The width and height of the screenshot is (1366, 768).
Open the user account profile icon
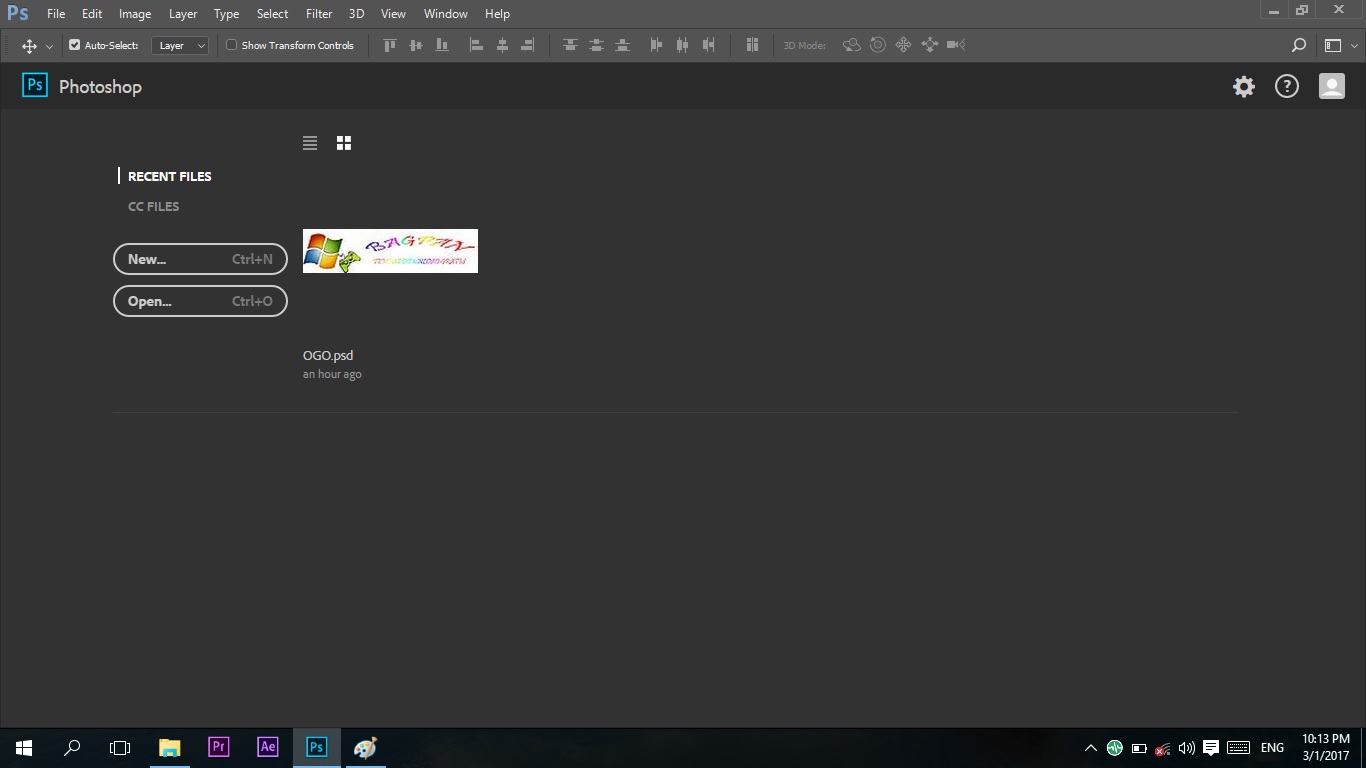(1332, 87)
